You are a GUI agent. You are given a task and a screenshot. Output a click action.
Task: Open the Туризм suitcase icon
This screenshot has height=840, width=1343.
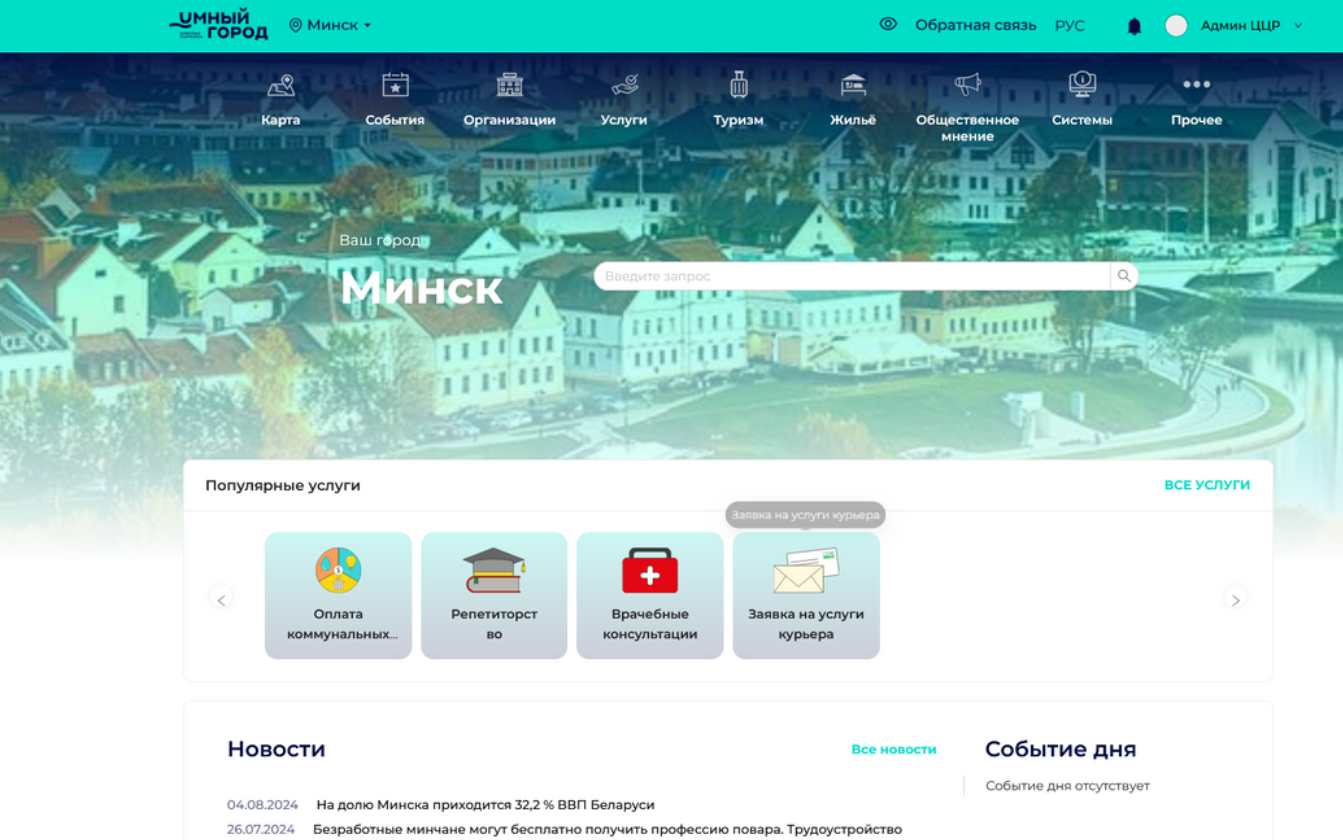point(739,85)
